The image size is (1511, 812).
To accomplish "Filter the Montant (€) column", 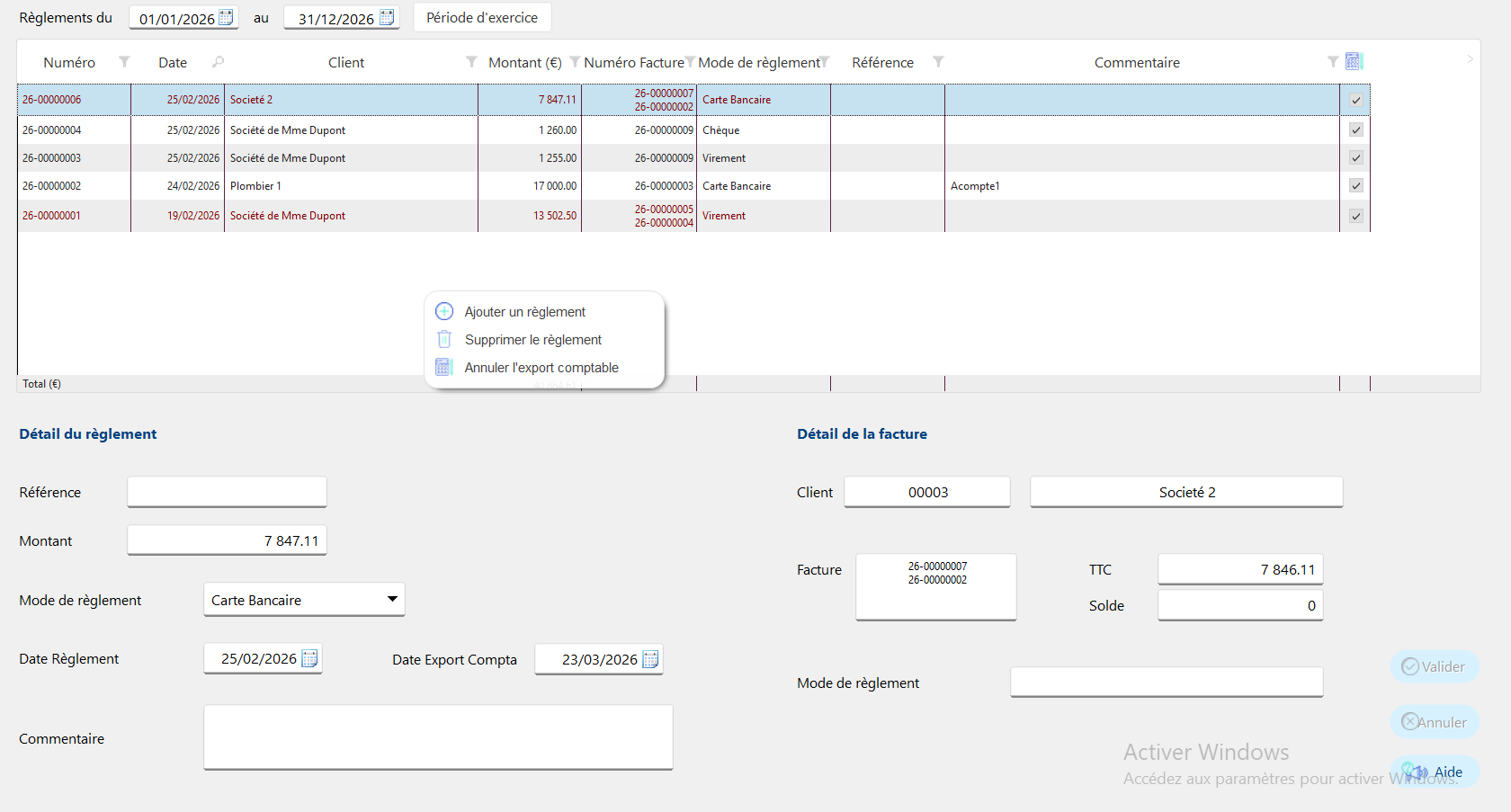I will tap(575, 62).
